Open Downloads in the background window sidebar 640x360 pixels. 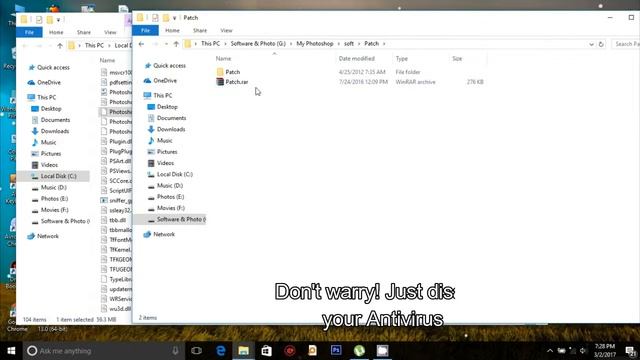pyautogui.click(x=55, y=131)
